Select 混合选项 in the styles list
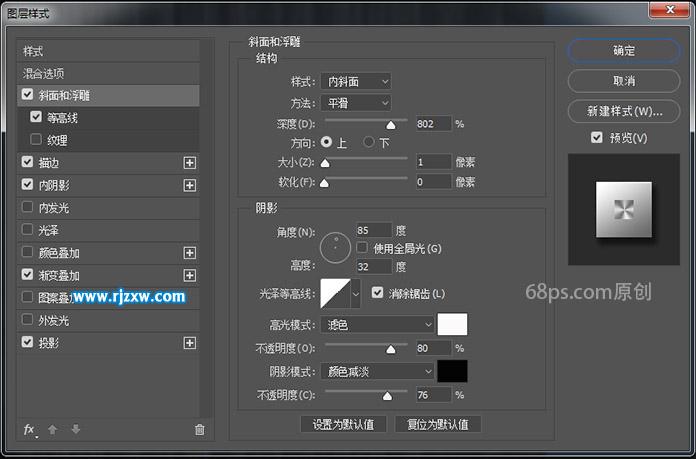Viewport: 696px width, 459px height. [45, 73]
